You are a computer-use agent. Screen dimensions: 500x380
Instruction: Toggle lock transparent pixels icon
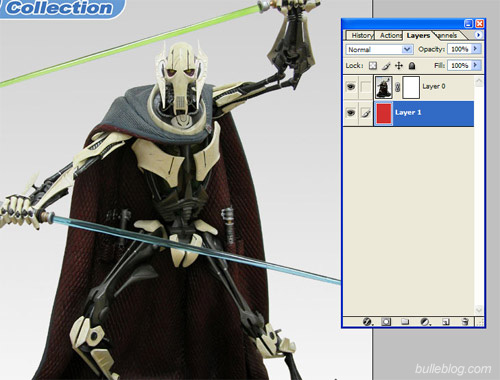point(373,66)
